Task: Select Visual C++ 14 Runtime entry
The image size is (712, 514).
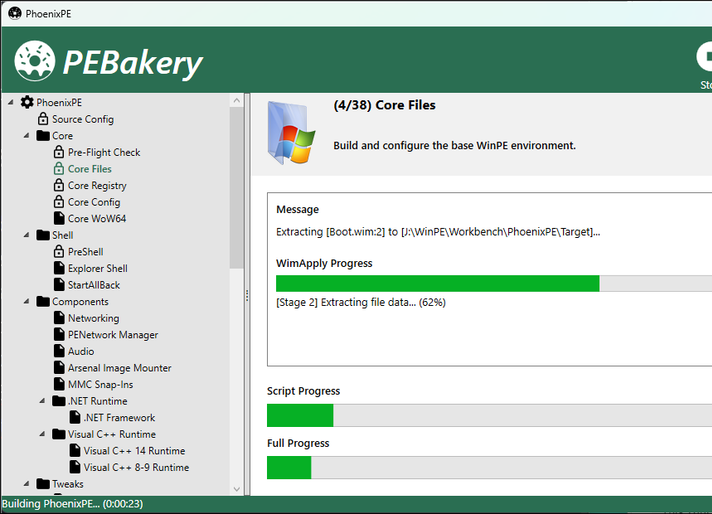Action: click(134, 450)
